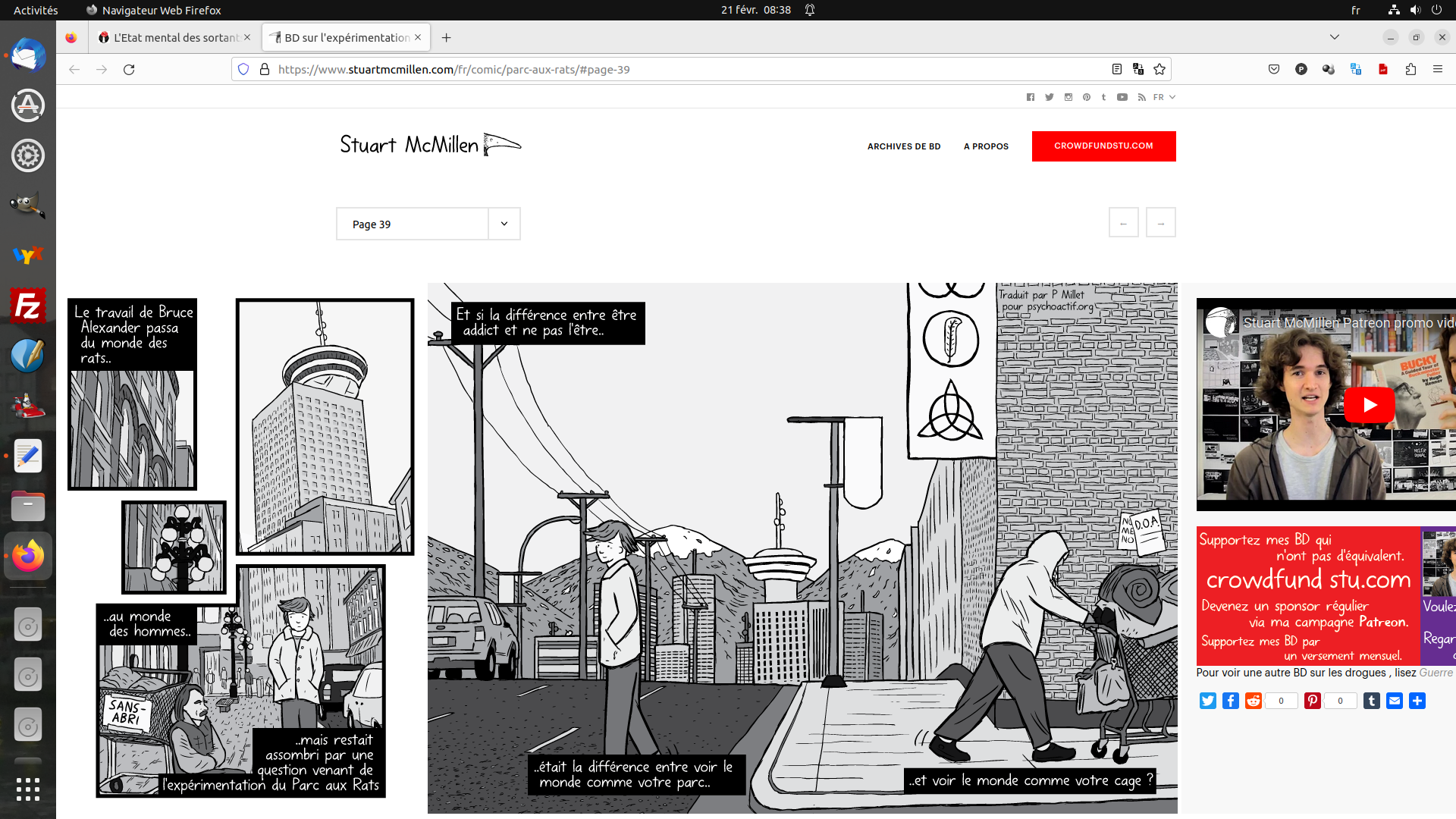This screenshot has height=819, width=1456.
Task: Reload the current page
Action: [129, 69]
